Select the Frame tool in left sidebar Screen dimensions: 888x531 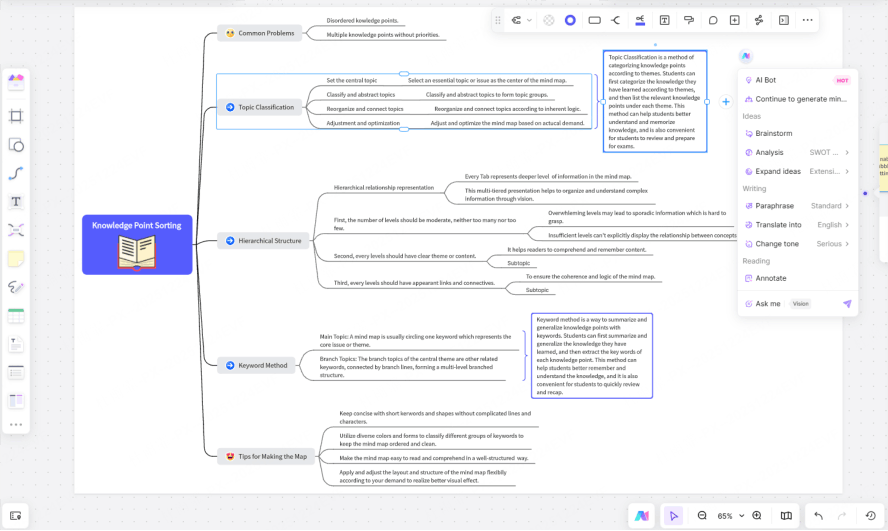click(16, 116)
